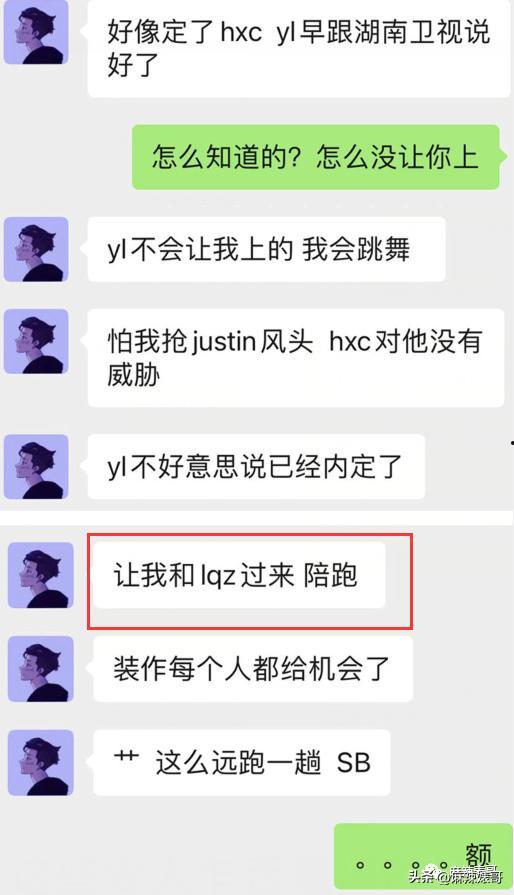Select the '好像定了 hxc' message bubble
This screenshot has width=514, height=895.
click(x=298, y=48)
